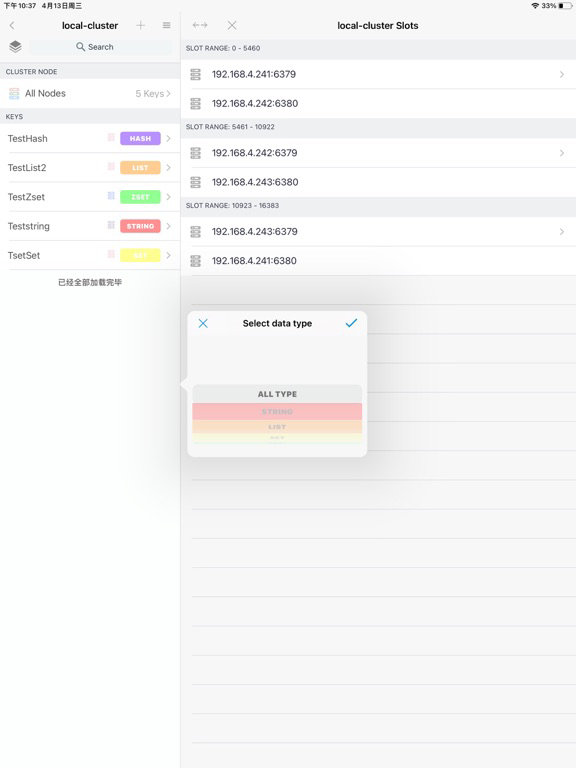Open chevron on TestZset row
Viewport: 576px width, 768px height.
click(168, 197)
